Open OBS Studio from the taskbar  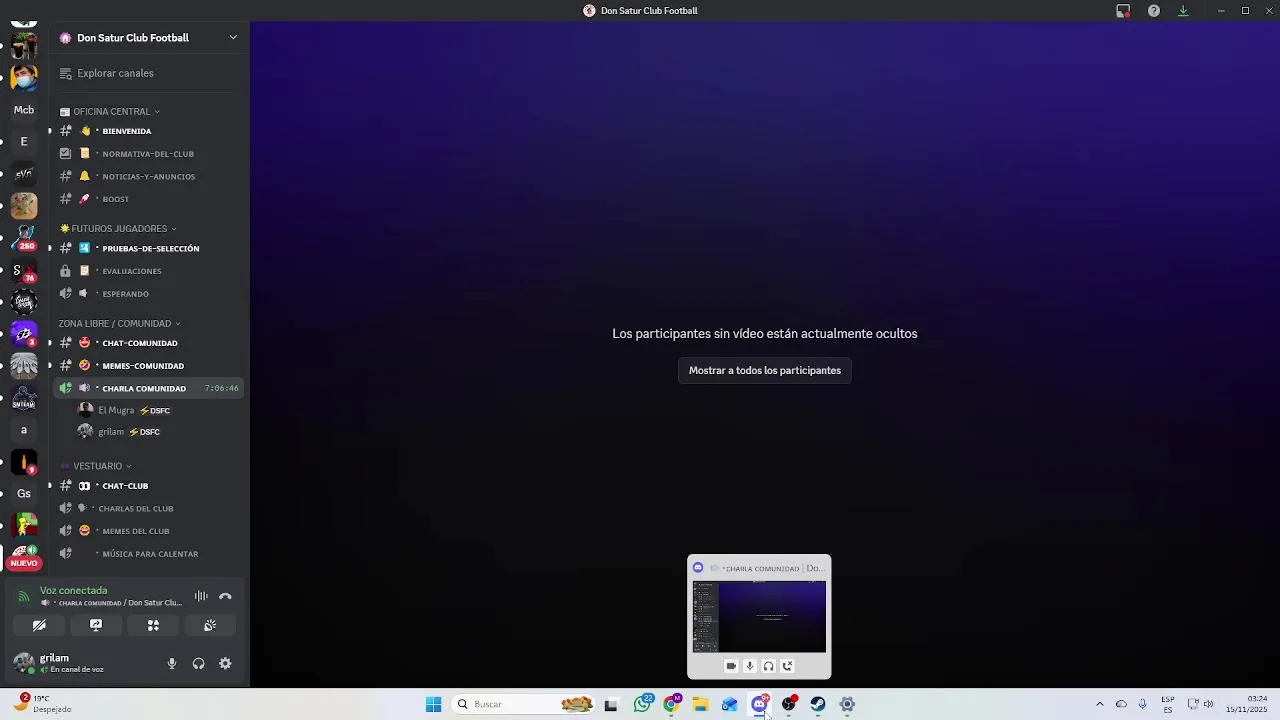click(x=789, y=704)
